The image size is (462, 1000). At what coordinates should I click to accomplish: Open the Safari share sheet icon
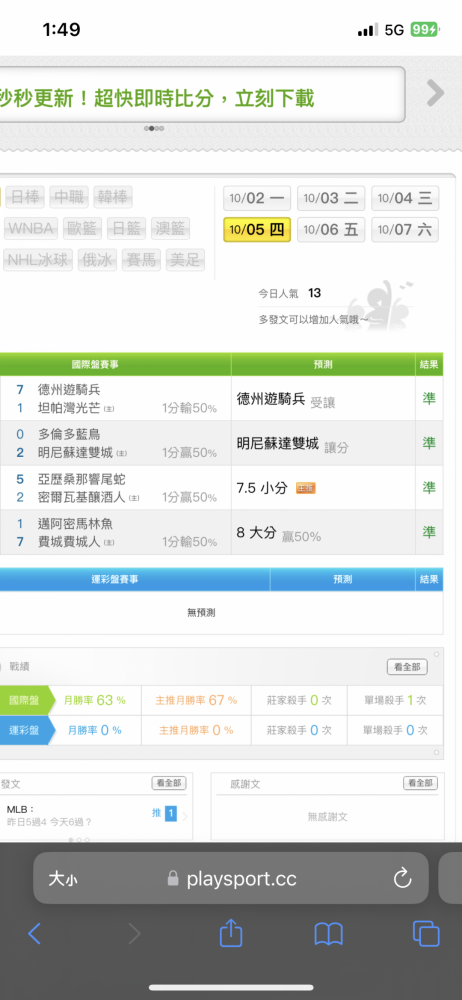[231, 932]
